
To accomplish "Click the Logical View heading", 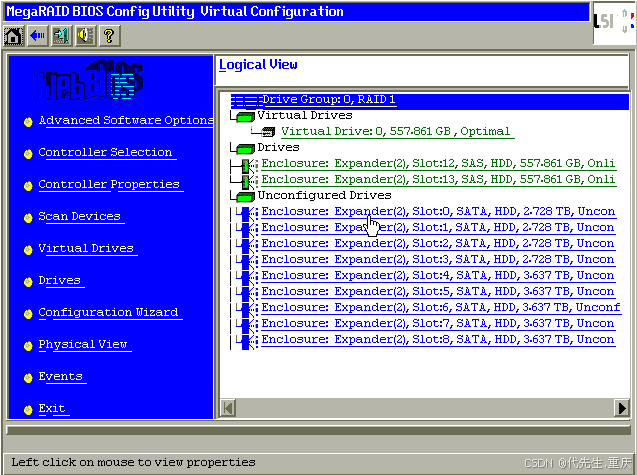I will 258,65.
